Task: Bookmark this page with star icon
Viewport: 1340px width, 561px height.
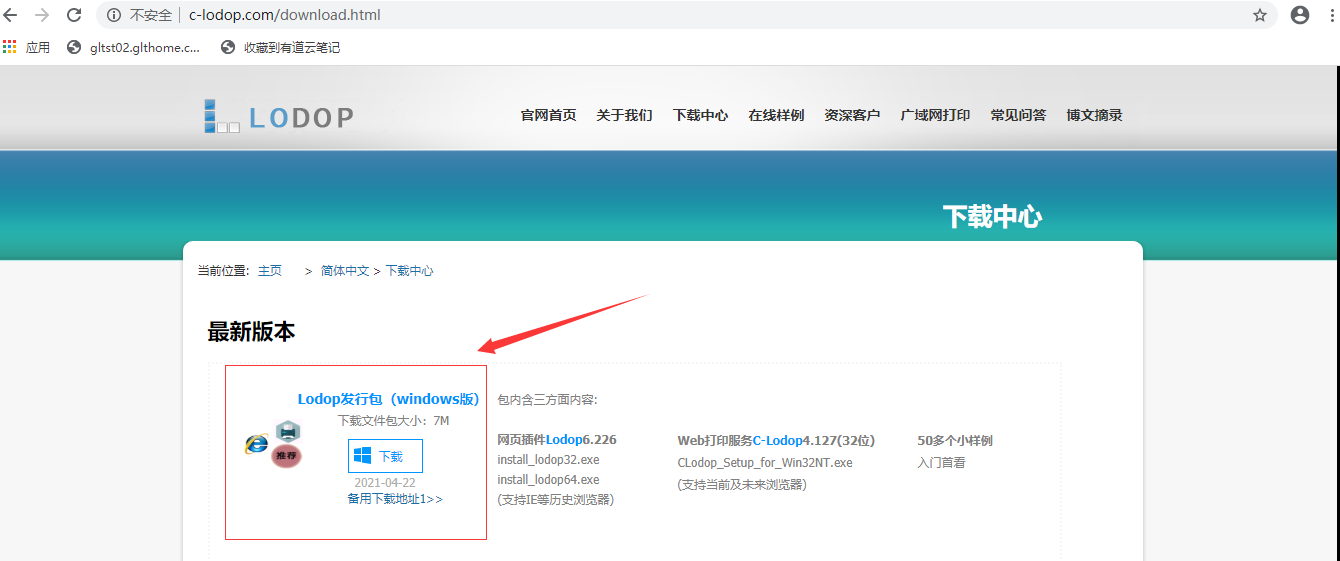Action: (x=1260, y=15)
